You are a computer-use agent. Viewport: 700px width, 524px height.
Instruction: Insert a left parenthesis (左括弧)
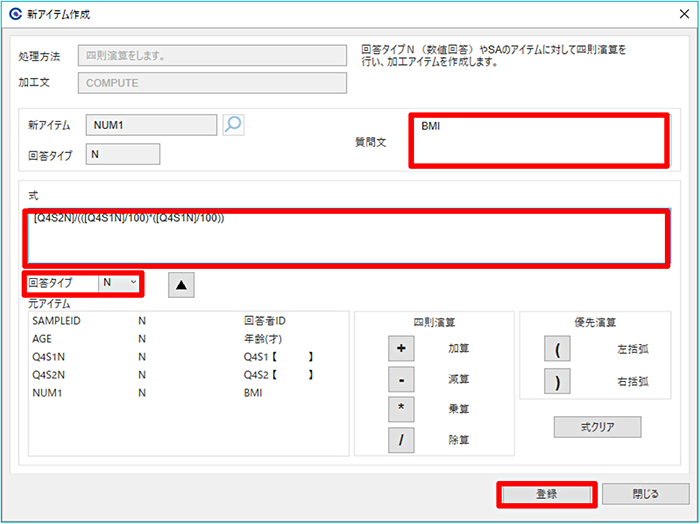556,349
